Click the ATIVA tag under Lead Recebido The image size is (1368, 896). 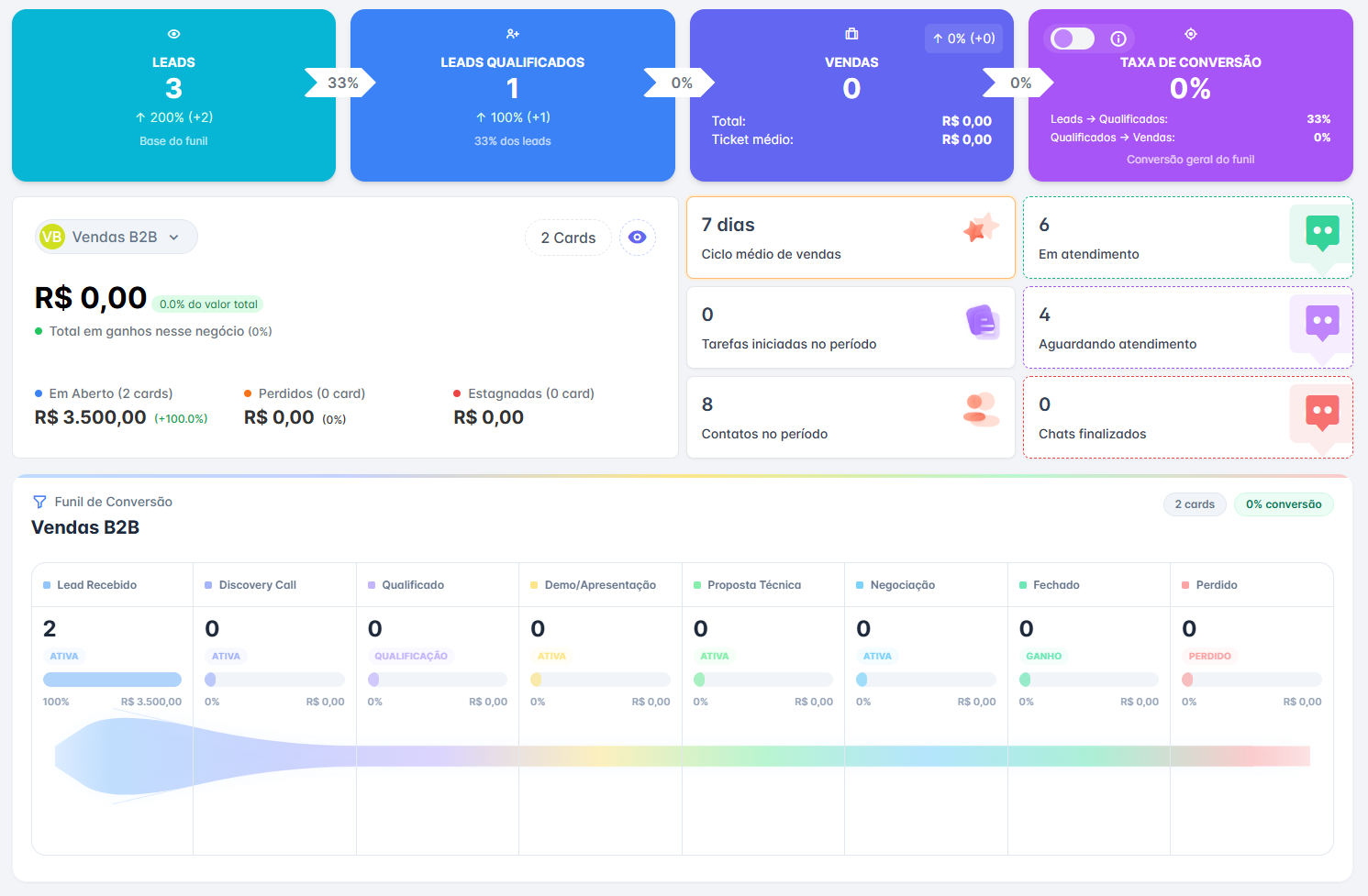[x=64, y=656]
